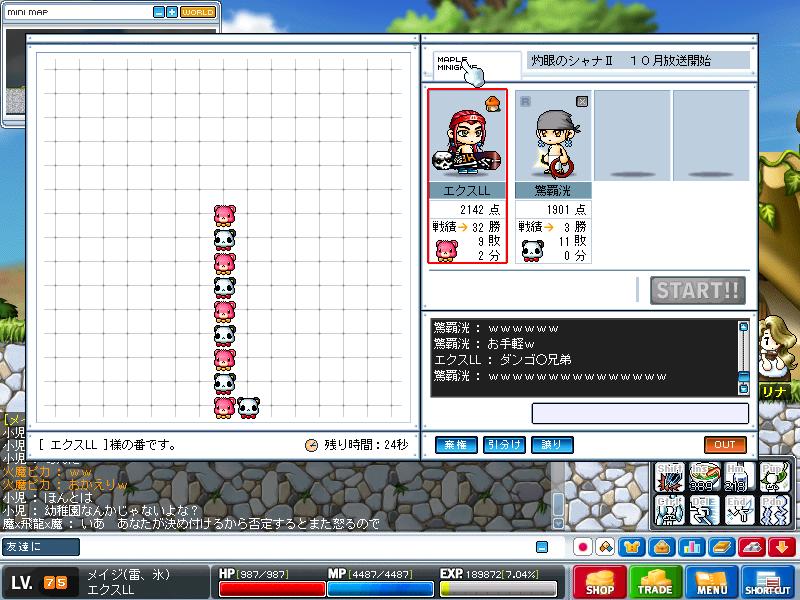Viewport: 800px width, 600px height.
Task: Click the START!! button
Action: pos(697,290)
